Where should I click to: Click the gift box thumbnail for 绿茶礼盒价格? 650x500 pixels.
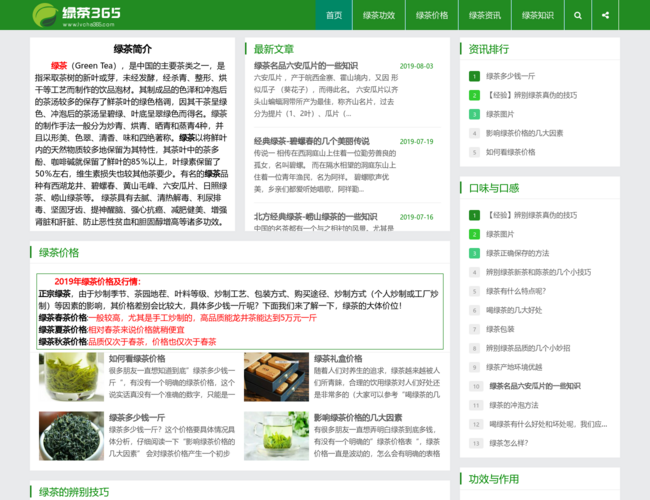coord(276,377)
